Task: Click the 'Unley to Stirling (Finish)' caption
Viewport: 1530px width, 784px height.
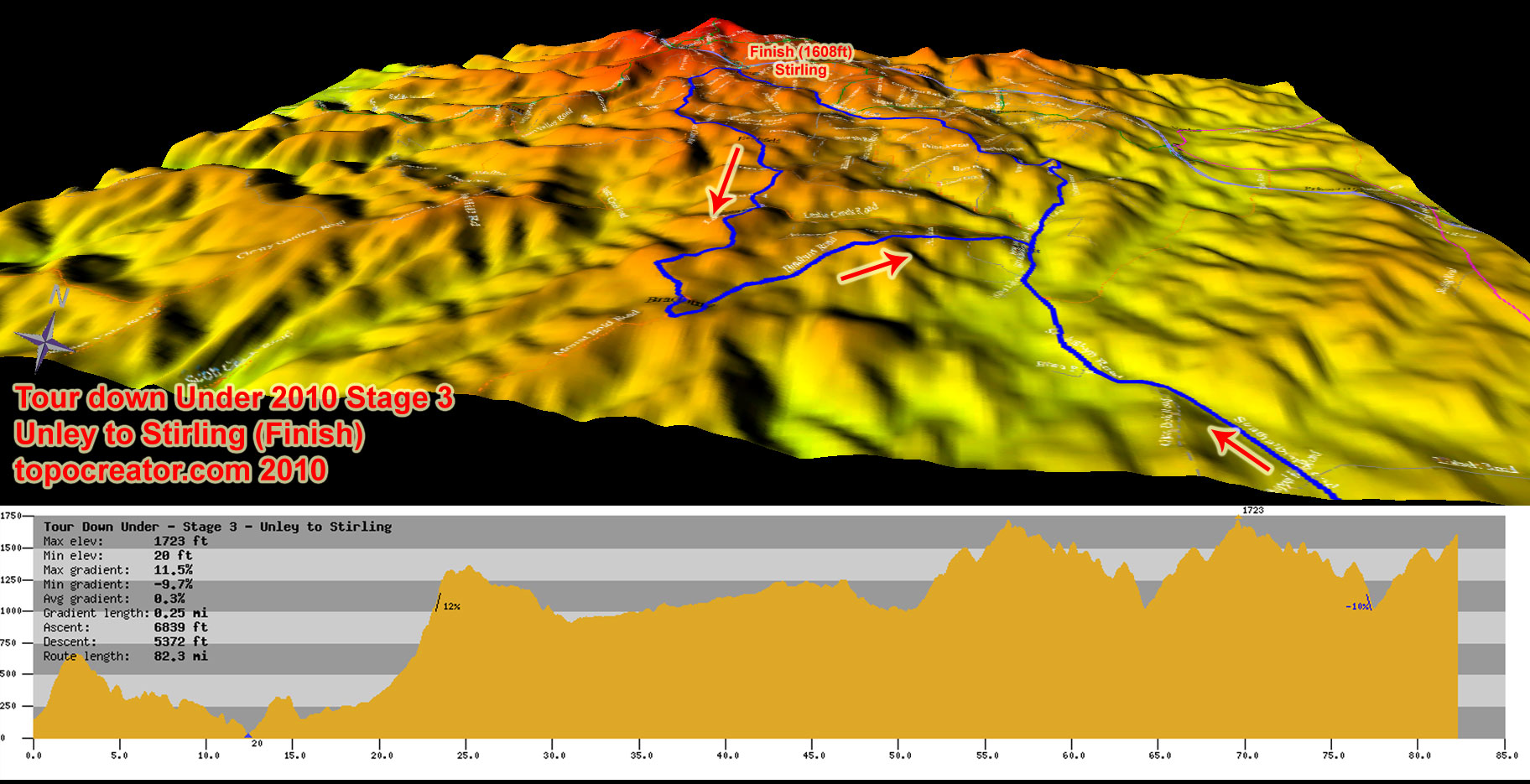Action: coord(189,434)
